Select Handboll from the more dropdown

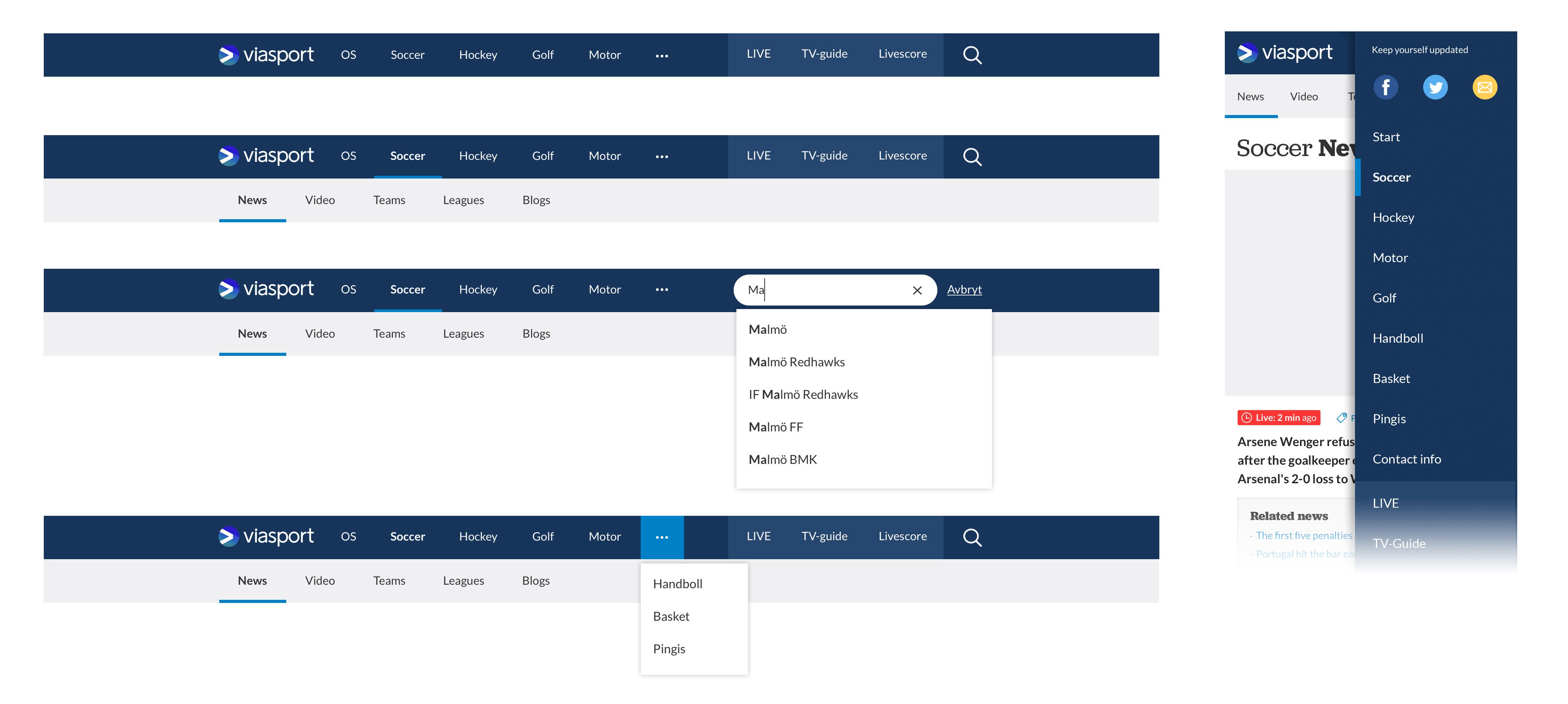pos(677,584)
